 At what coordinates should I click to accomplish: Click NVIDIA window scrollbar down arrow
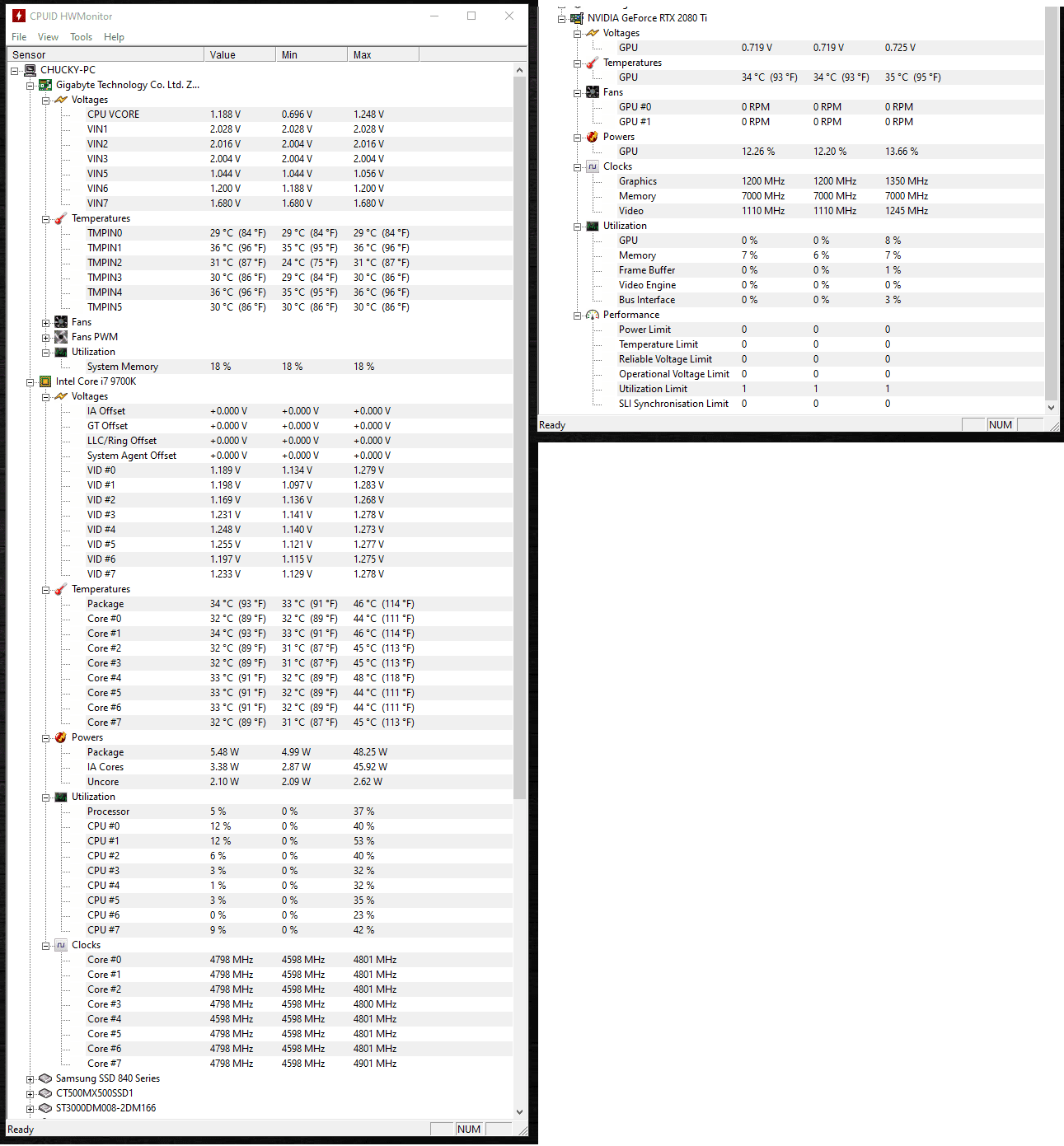[1051, 407]
